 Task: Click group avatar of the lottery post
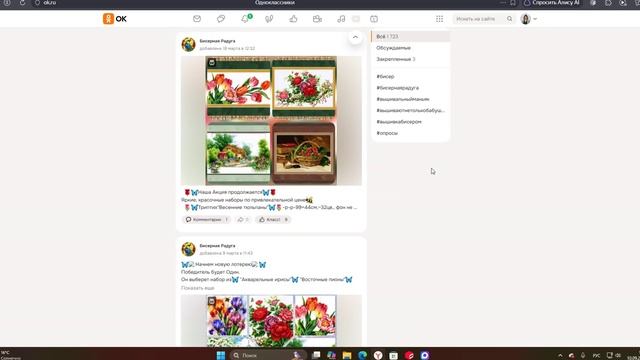(188, 249)
